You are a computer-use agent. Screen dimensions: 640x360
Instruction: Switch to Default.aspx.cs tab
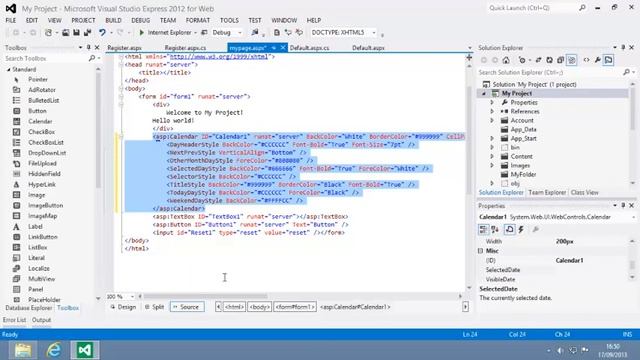[x=309, y=48]
